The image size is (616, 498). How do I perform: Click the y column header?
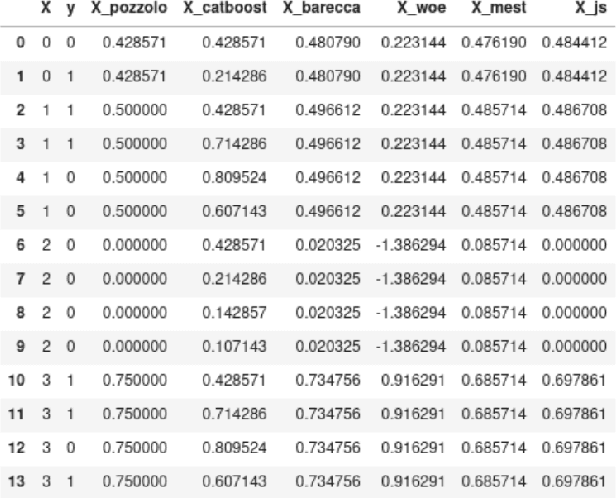tap(71, 9)
